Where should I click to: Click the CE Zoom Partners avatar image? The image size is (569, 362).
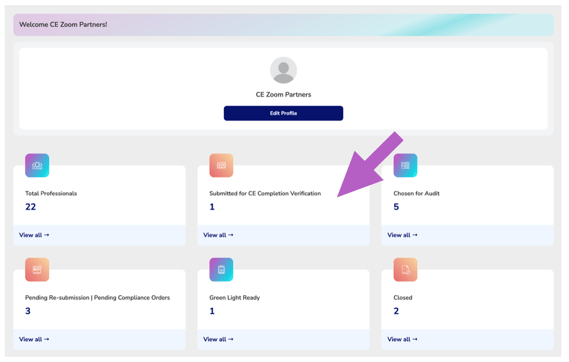(283, 70)
